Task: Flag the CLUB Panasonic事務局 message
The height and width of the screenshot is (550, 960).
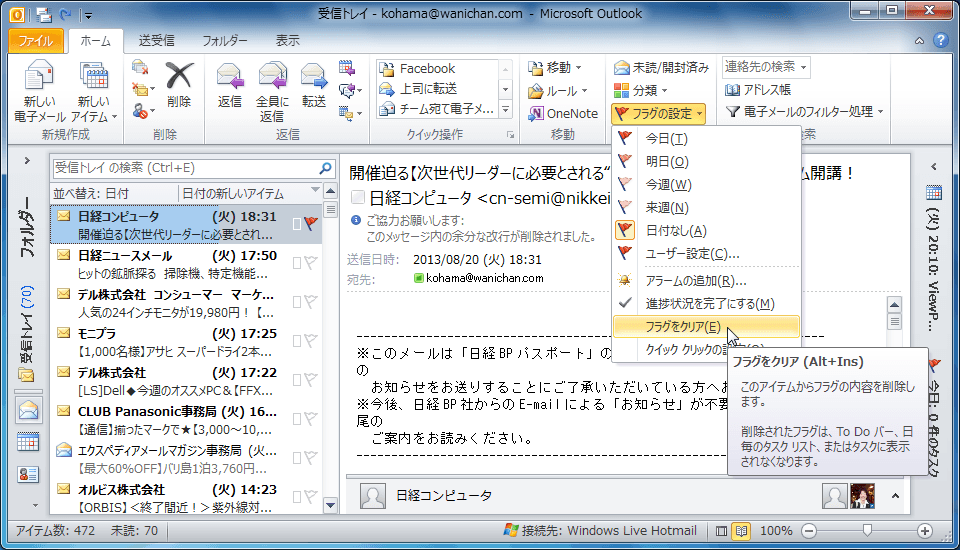Action: click(x=311, y=418)
